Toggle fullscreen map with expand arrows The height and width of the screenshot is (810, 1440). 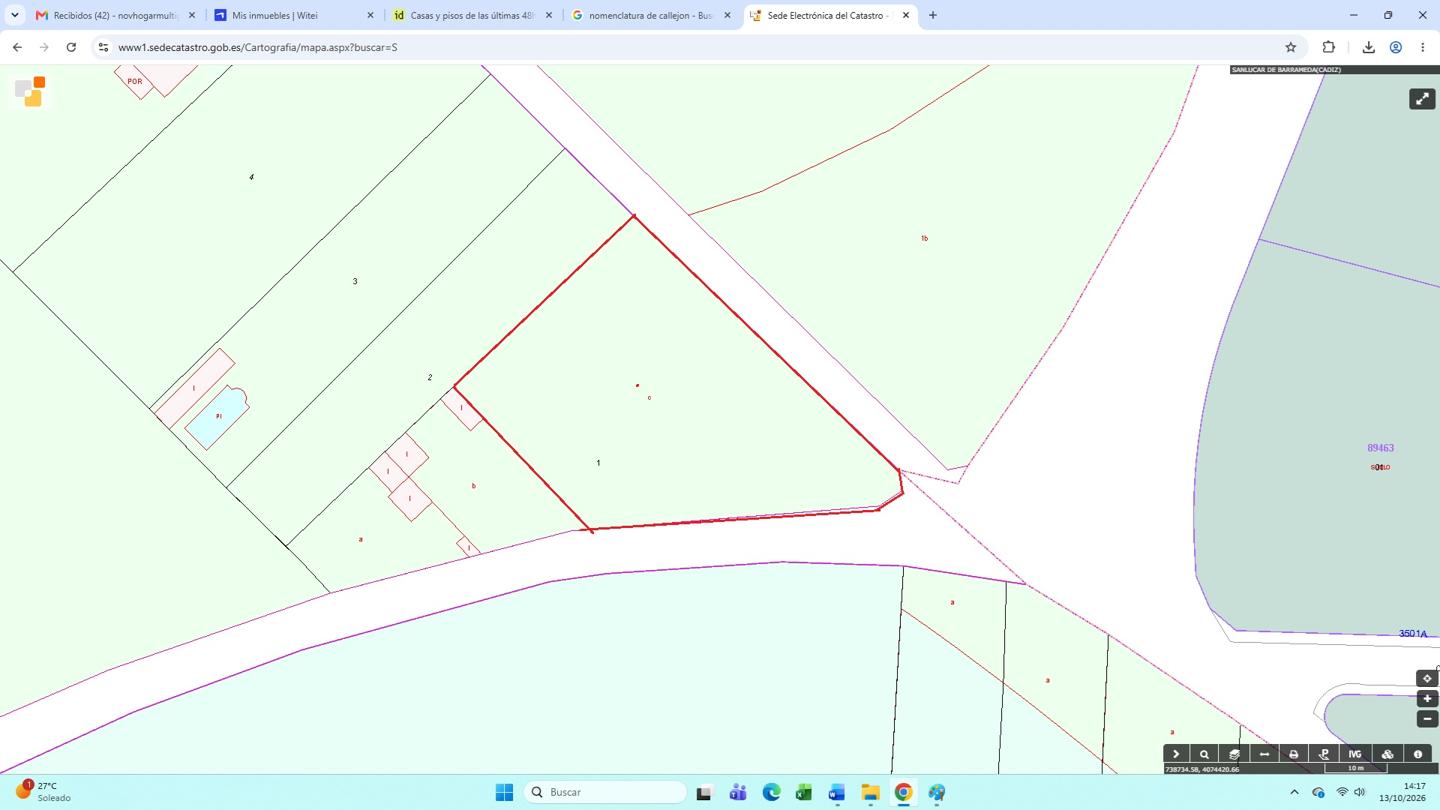pyautogui.click(x=1422, y=99)
